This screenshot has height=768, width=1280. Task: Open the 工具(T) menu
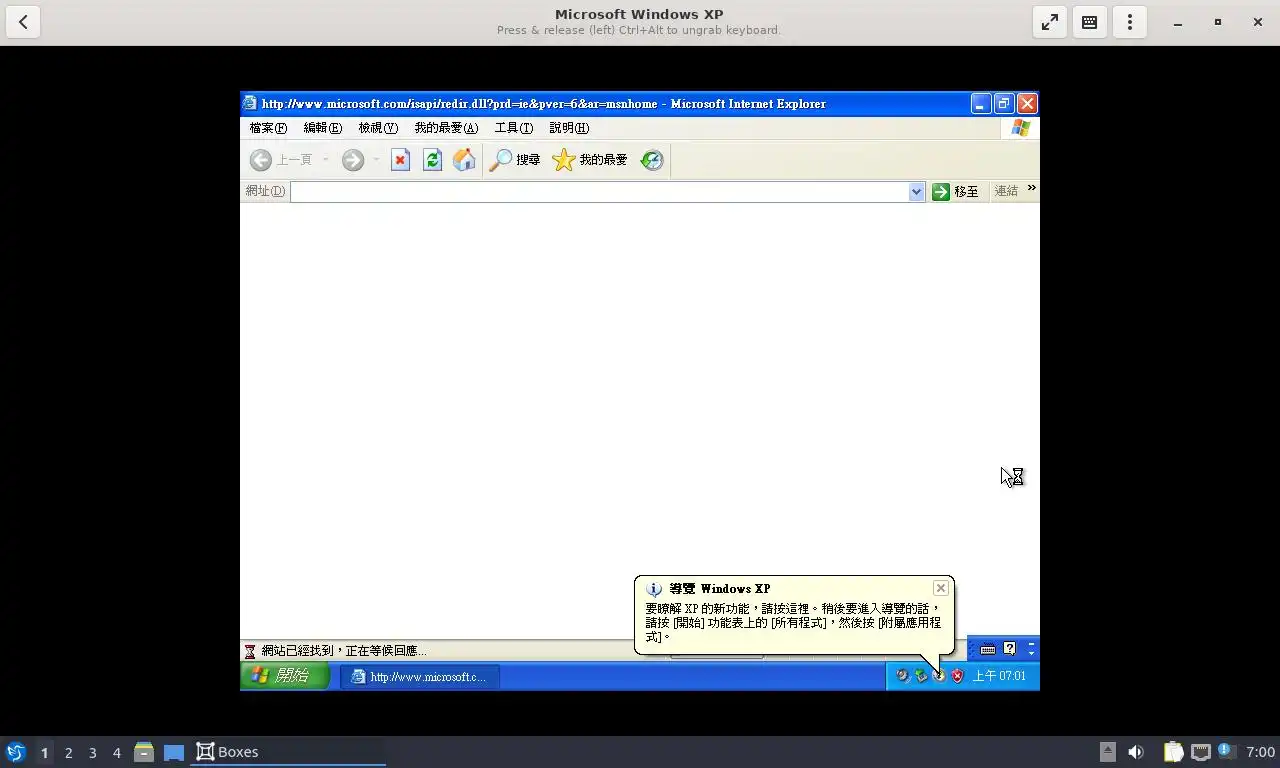coord(513,128)
